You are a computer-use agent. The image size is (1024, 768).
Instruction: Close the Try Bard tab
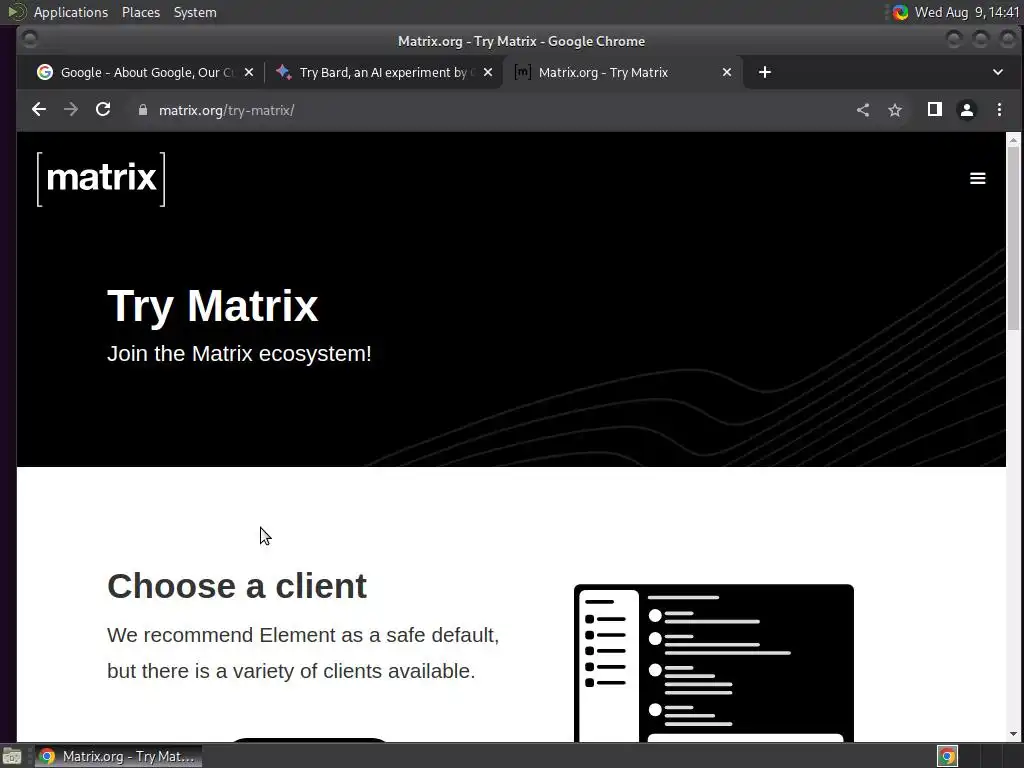(488, 72)
